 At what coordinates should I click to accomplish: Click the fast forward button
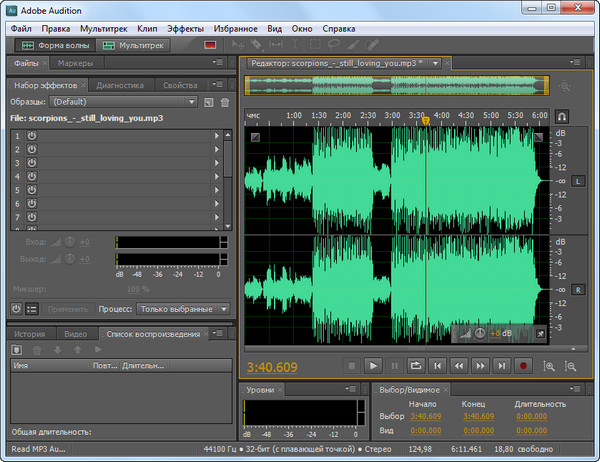(480, 366)
